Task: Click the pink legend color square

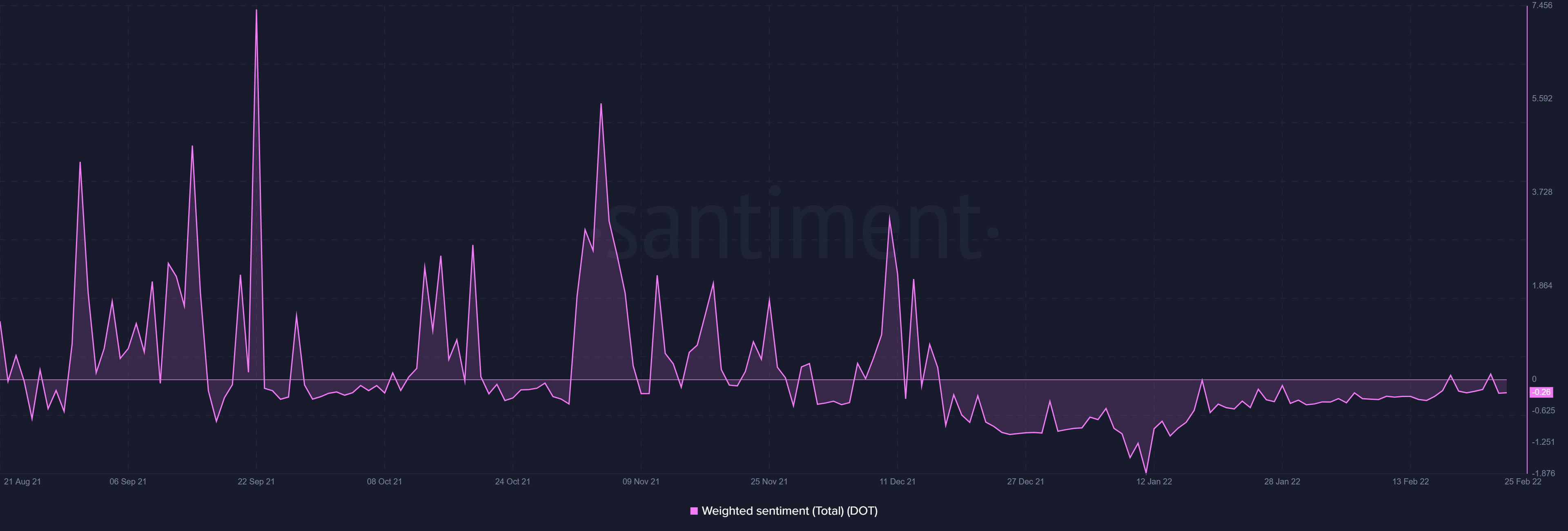Action: pos(694,511)
